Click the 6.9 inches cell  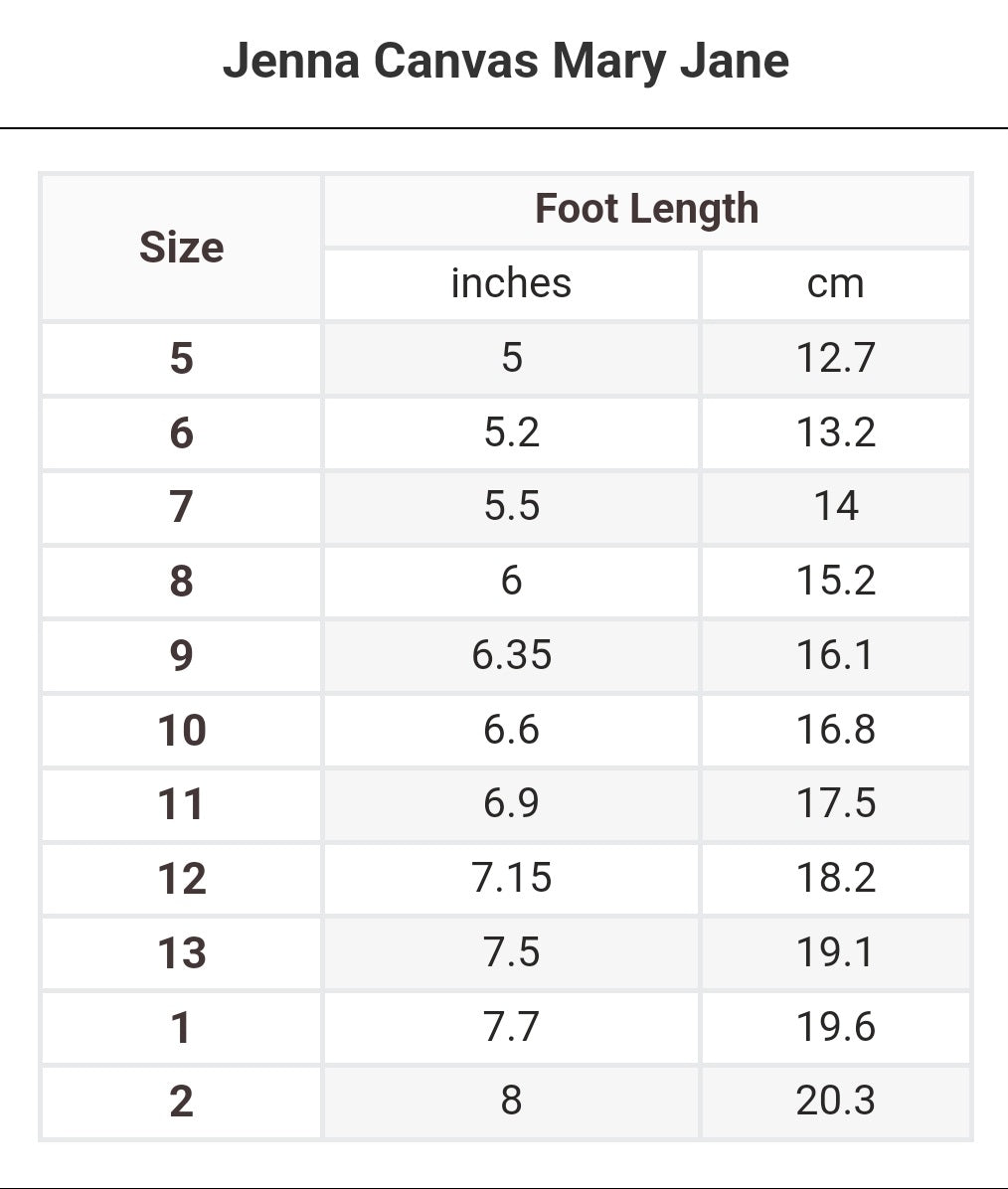[511, 803]
